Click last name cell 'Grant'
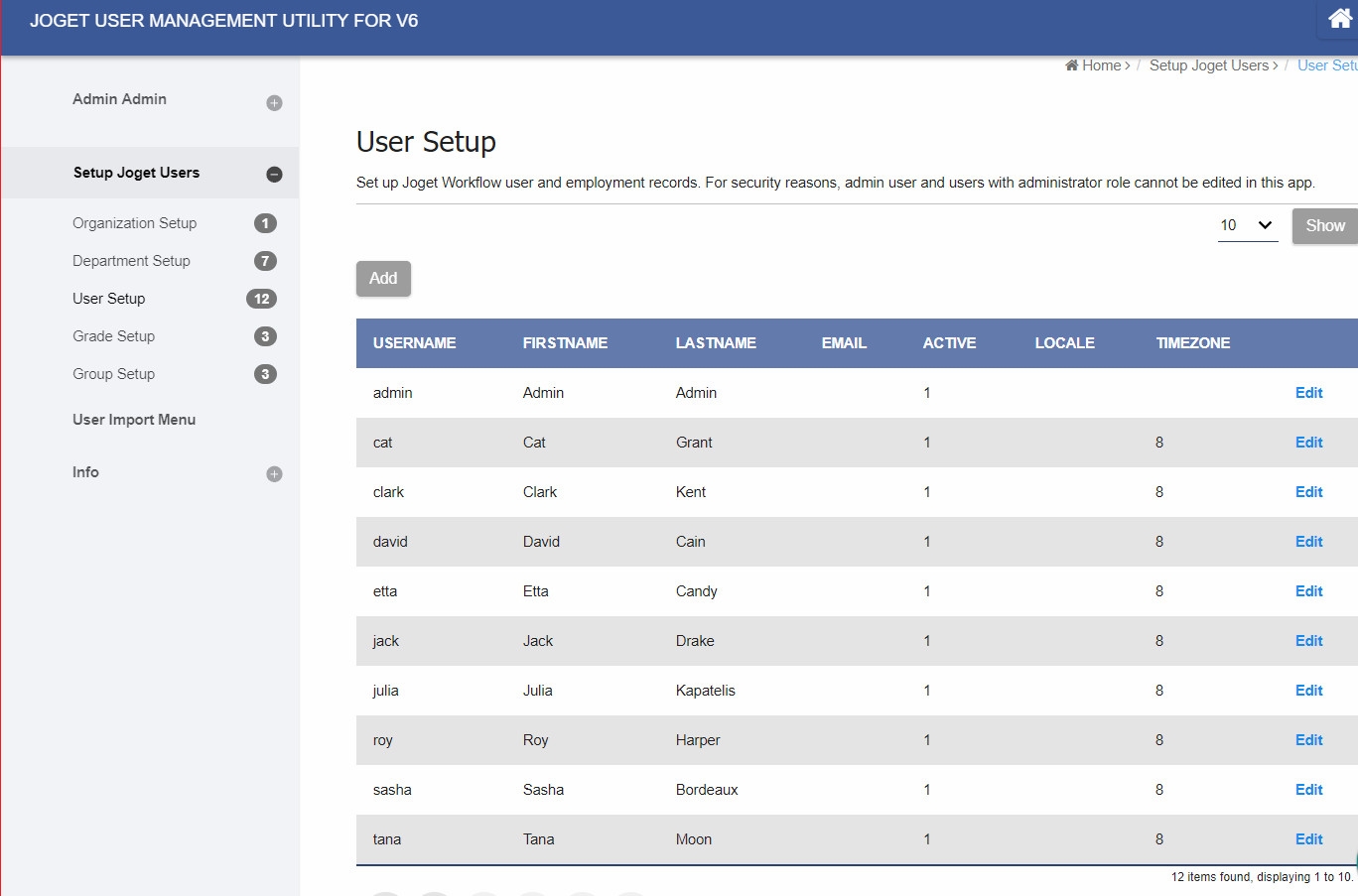The width and height of the screenshot is (1358, 896). 694,443
